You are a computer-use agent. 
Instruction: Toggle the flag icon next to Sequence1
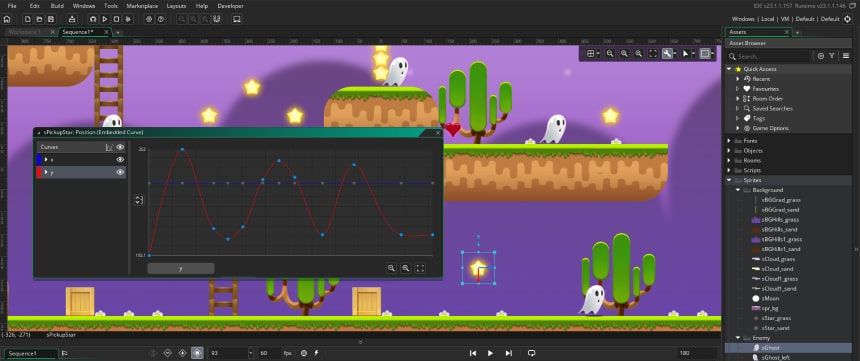coord(65,353)
